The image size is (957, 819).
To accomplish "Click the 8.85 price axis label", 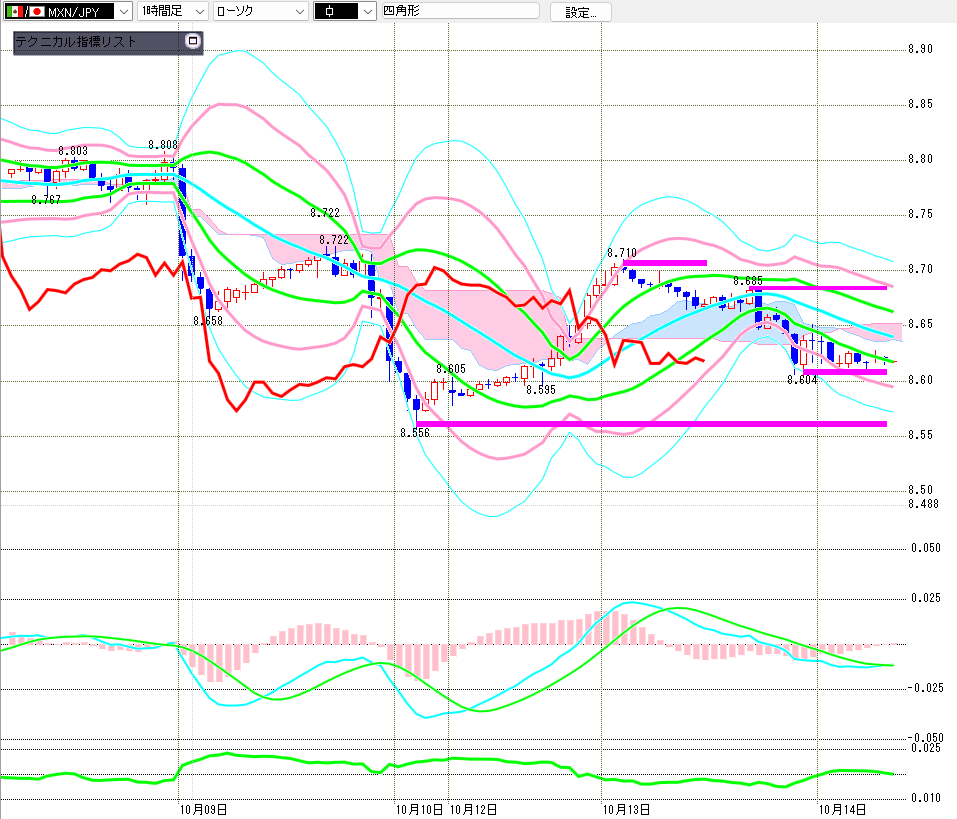I will click(920, 104).
